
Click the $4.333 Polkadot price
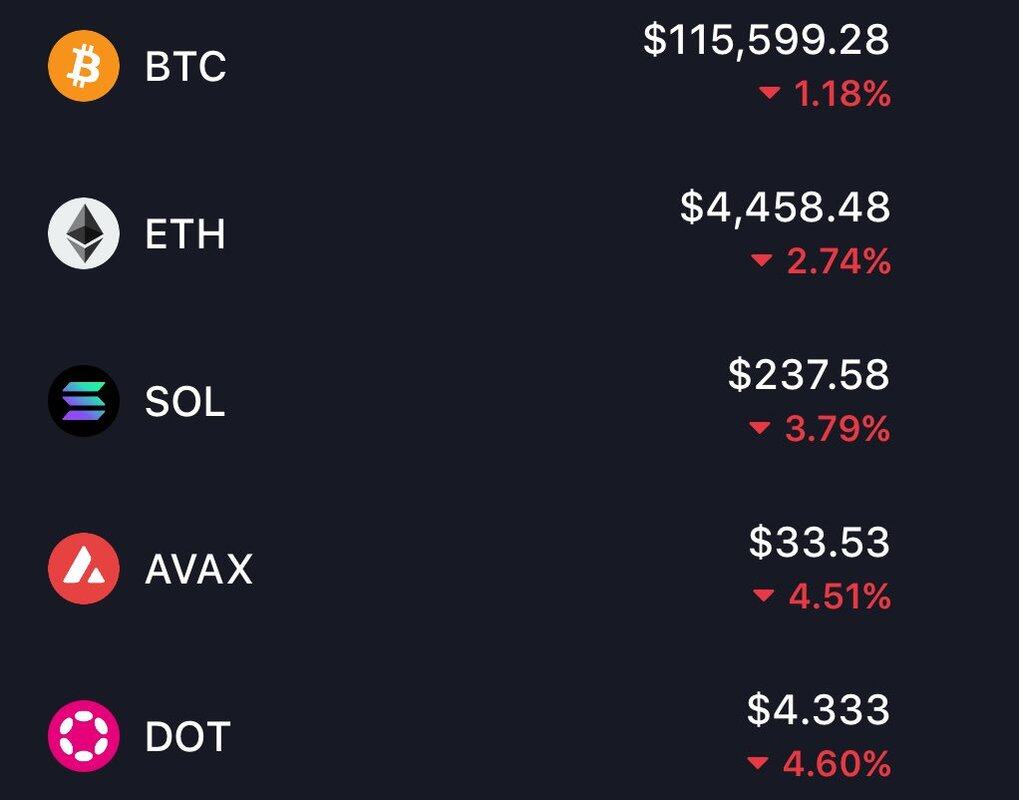[818, 709]
